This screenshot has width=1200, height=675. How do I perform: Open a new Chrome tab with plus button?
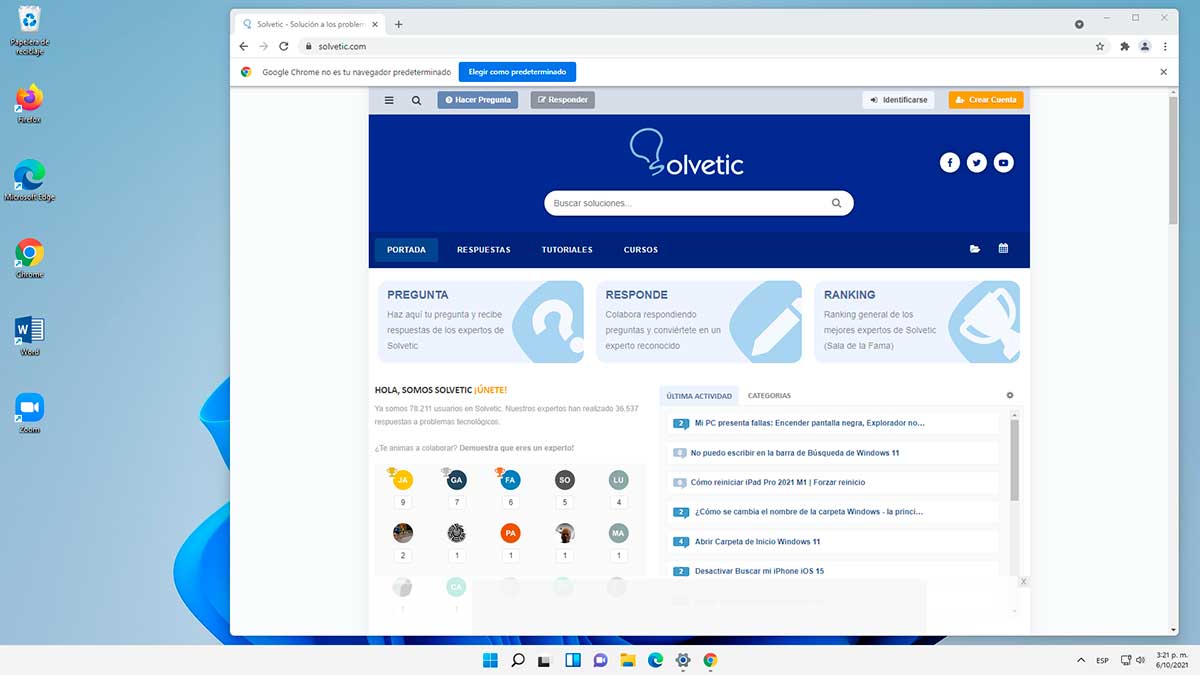pos(398,24)
